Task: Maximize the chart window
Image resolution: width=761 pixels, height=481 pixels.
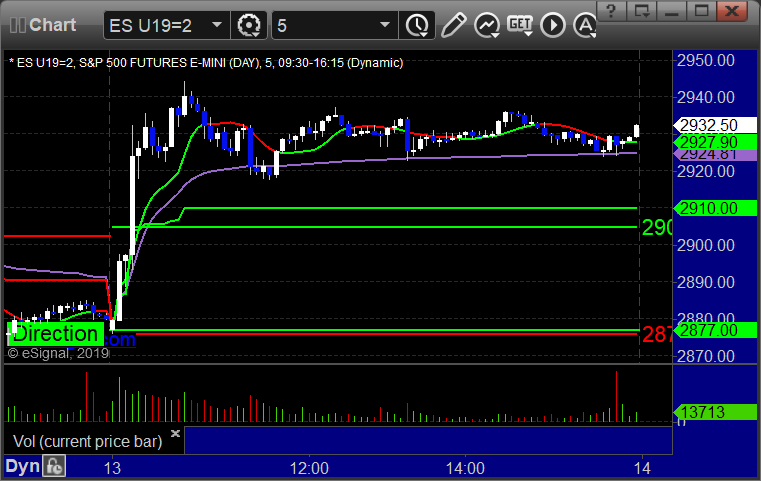Action: (x=701, y=10)
